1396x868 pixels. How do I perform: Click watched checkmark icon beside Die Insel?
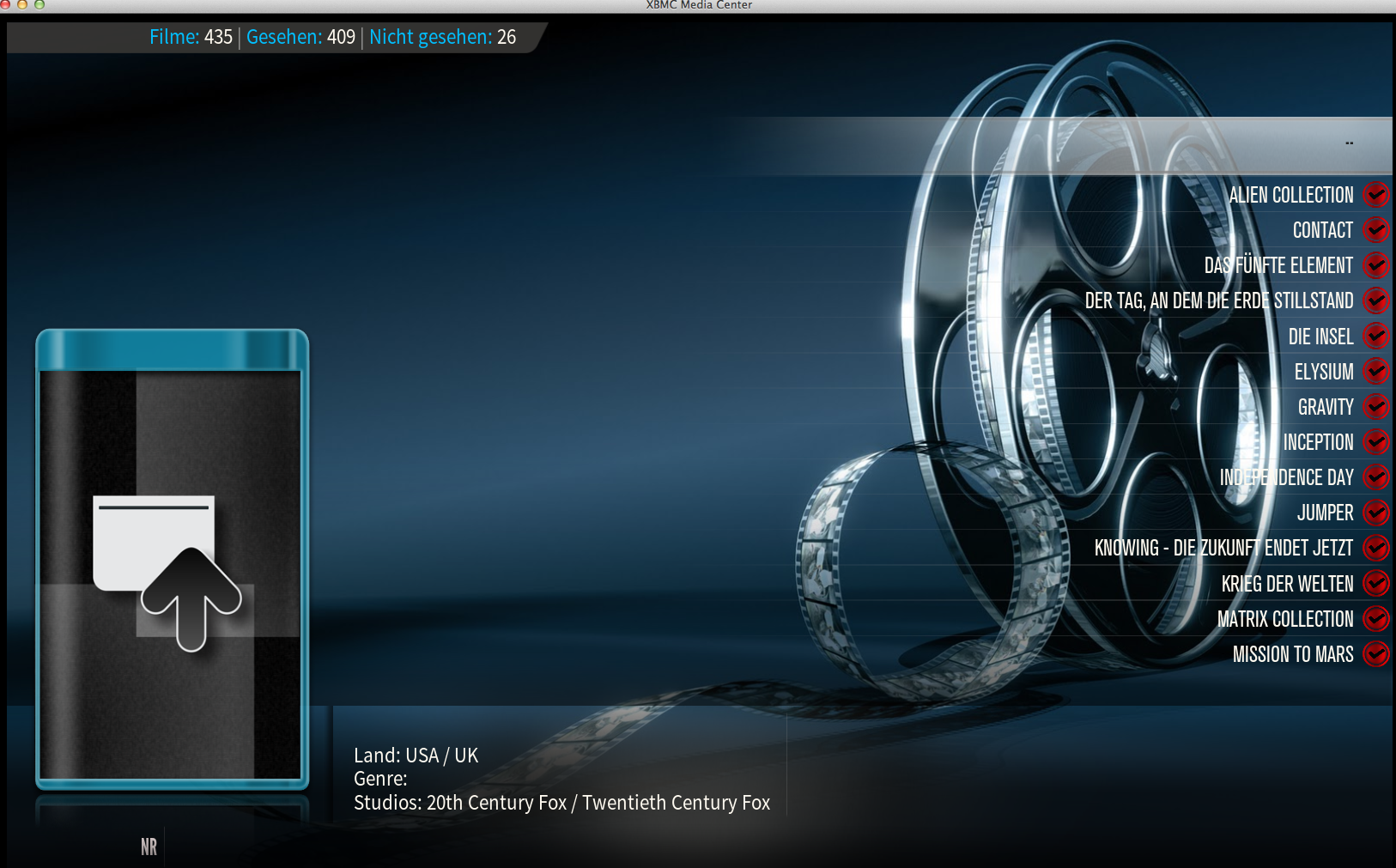pos(1376,336)
